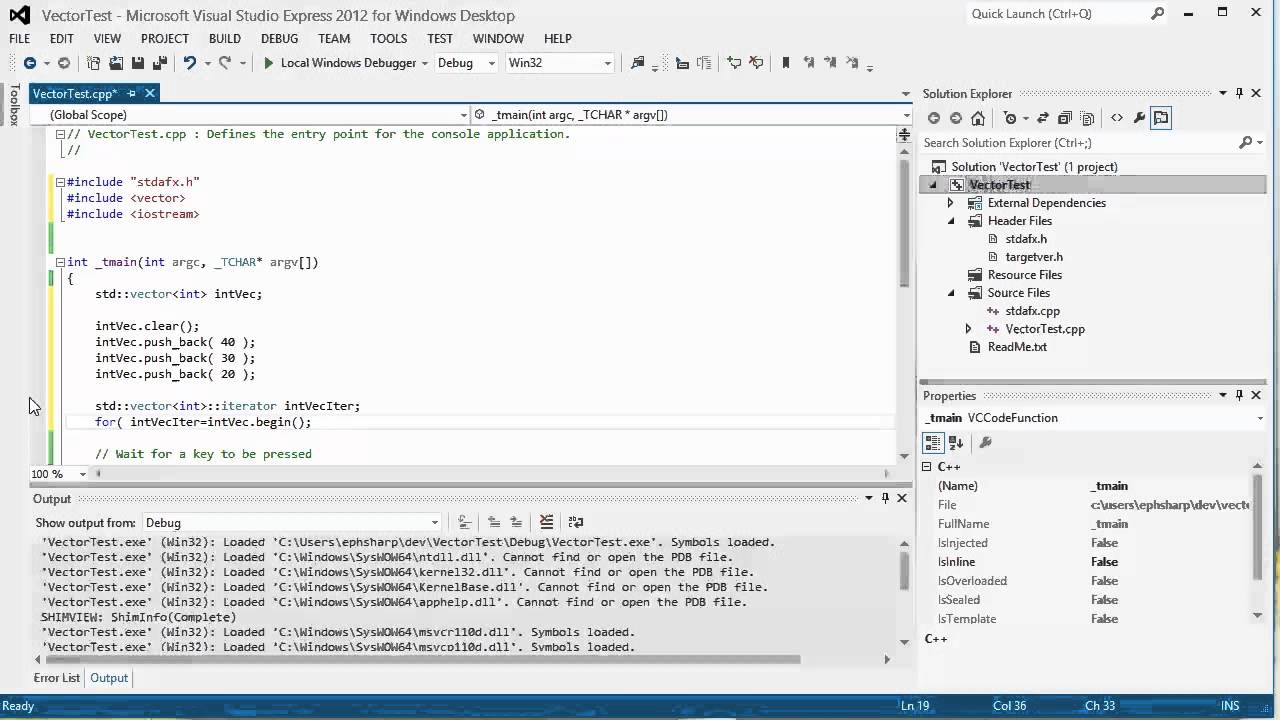The height and width of the screenshot is (720, 1280).
Task: Collapse the Header Files folder
Action: coord(951,221)
